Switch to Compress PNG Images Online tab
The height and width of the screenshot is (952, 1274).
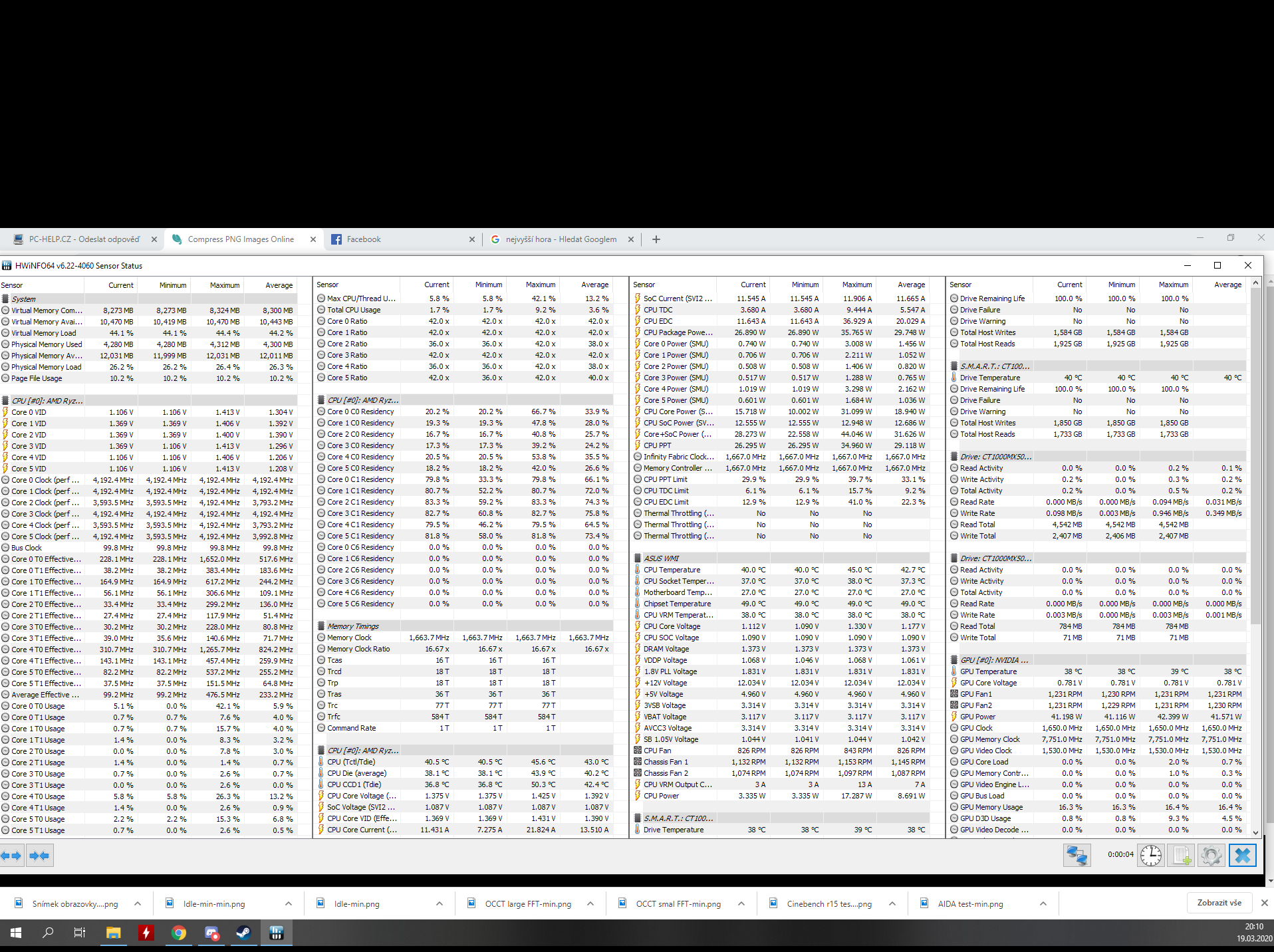coord(241,239)
